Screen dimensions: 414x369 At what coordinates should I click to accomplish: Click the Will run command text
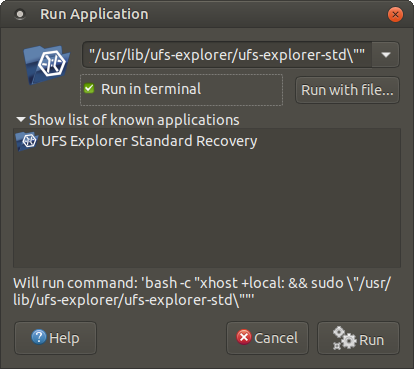point(202,291)
